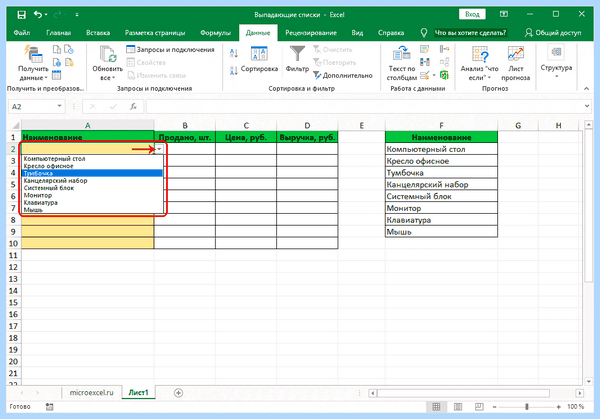This screenshot has height=419, width=600.
Task: Choose Монитор from the dropdown list
Action: point(93,195)
